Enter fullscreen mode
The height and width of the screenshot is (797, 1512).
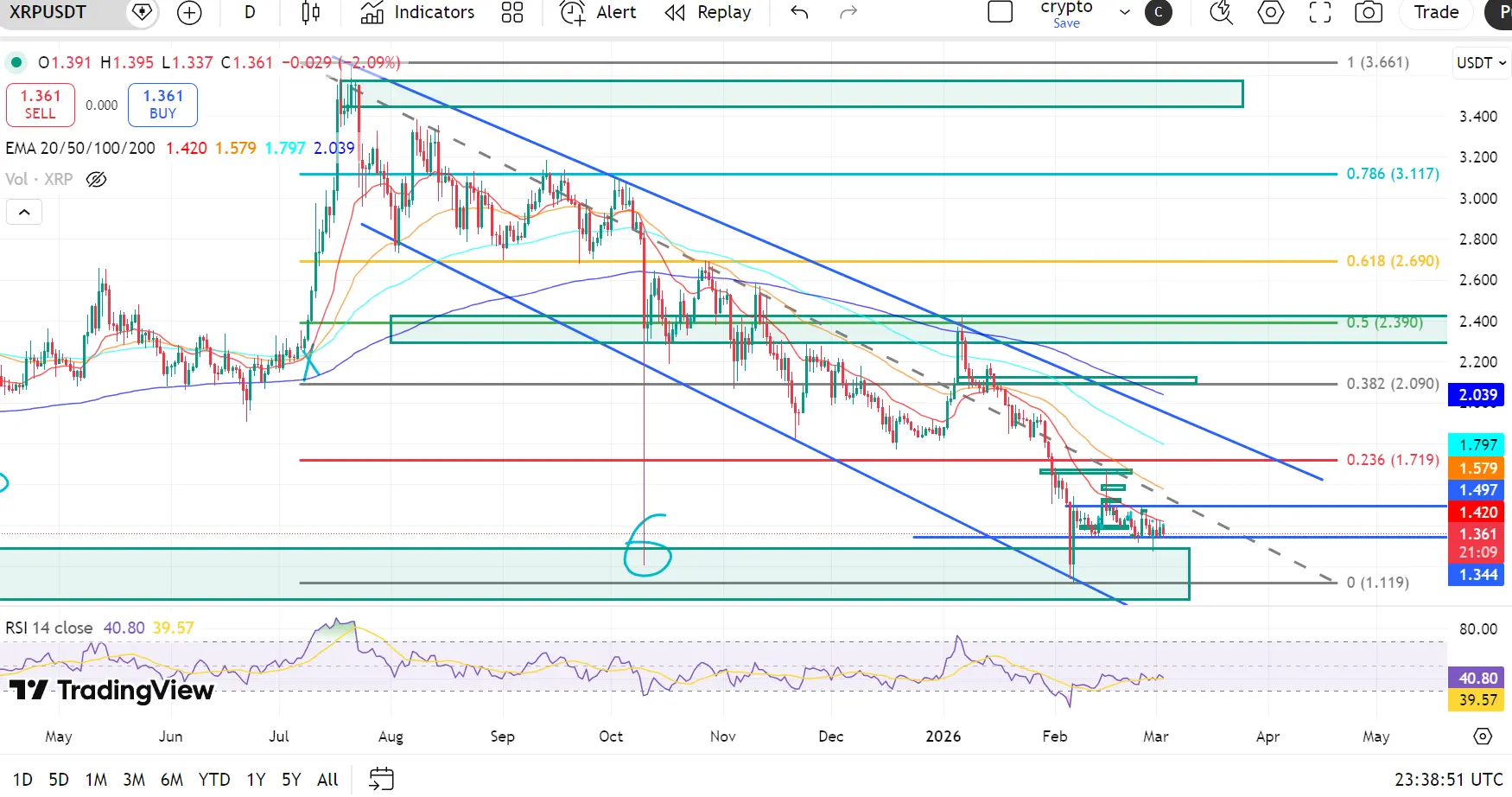[1319, 12]
